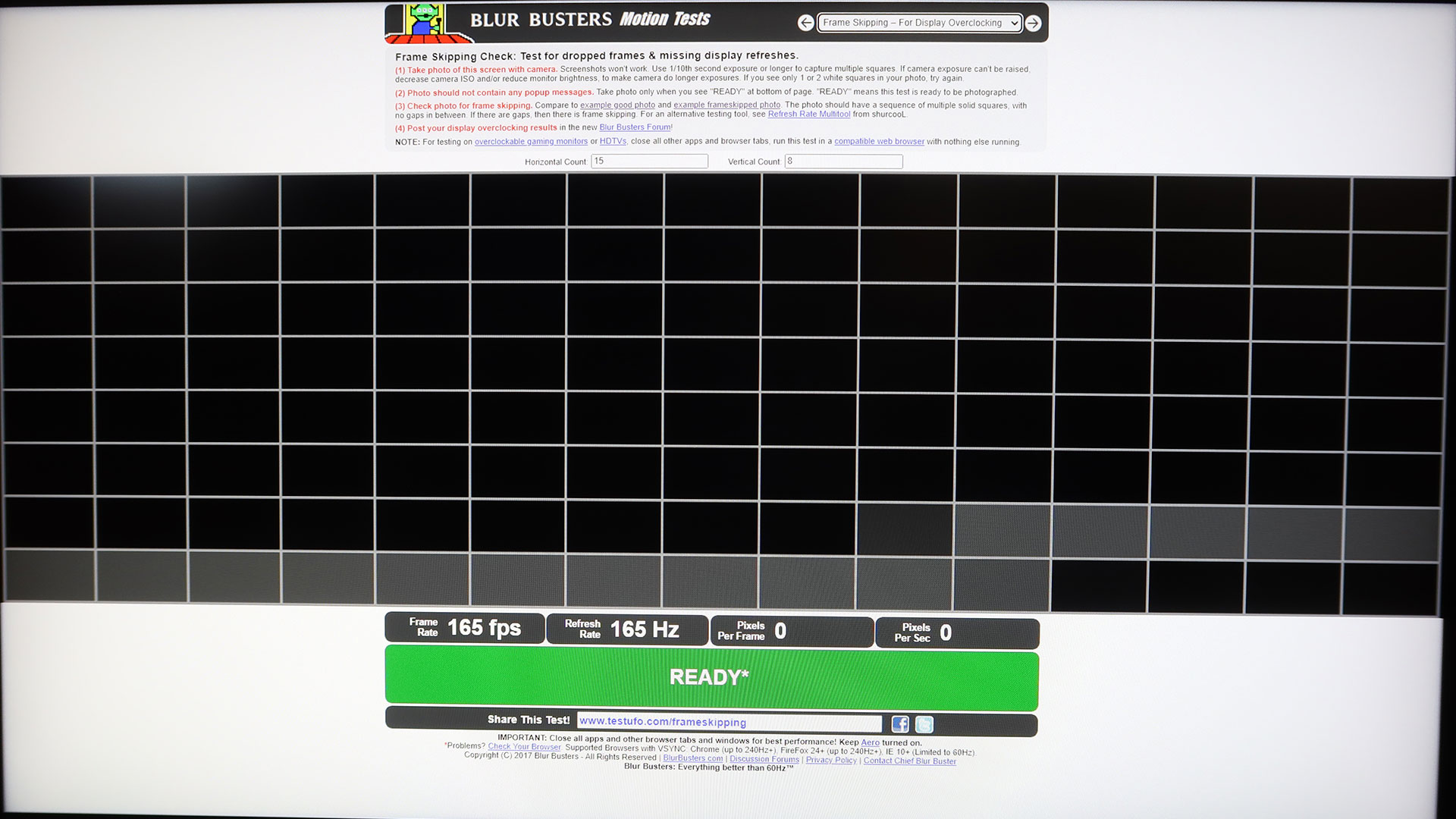
Task: Open the Frame Skipping test selector dropdown
Action: pyautogui.click(x=920, y=23)
